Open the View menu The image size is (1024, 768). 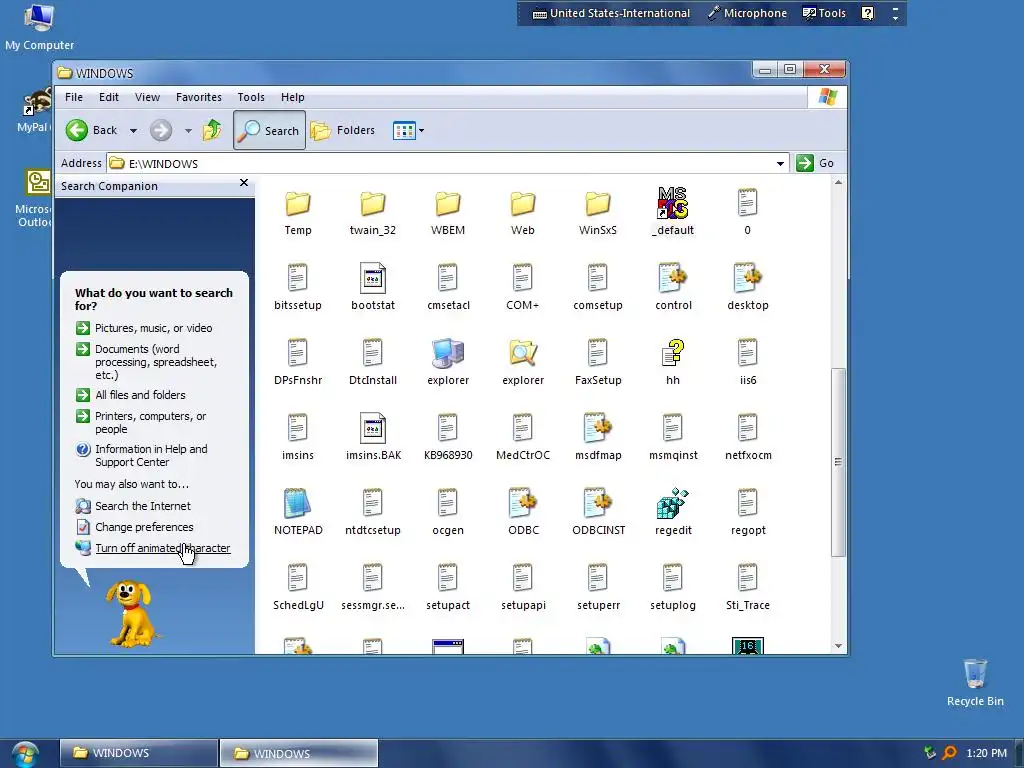[147, 97]
